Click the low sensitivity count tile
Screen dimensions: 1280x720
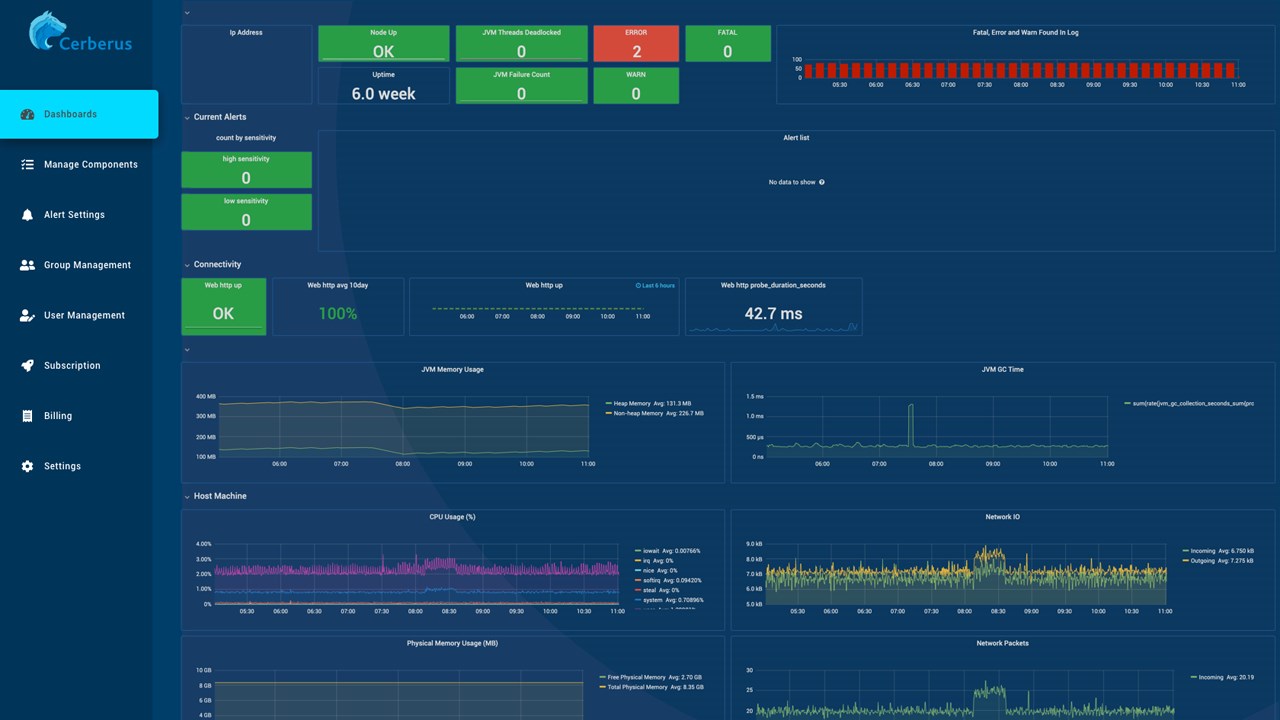[x=246, y=212]
